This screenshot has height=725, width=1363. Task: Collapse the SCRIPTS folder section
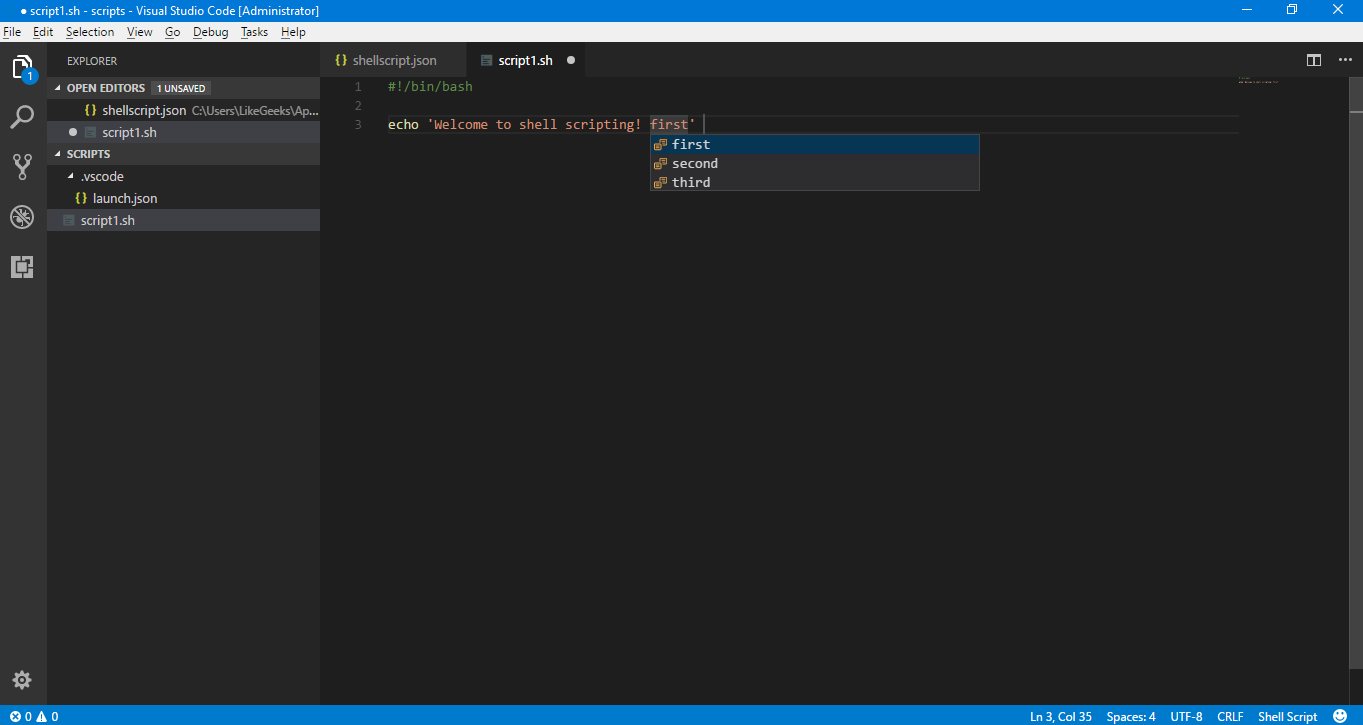(58, 154)
